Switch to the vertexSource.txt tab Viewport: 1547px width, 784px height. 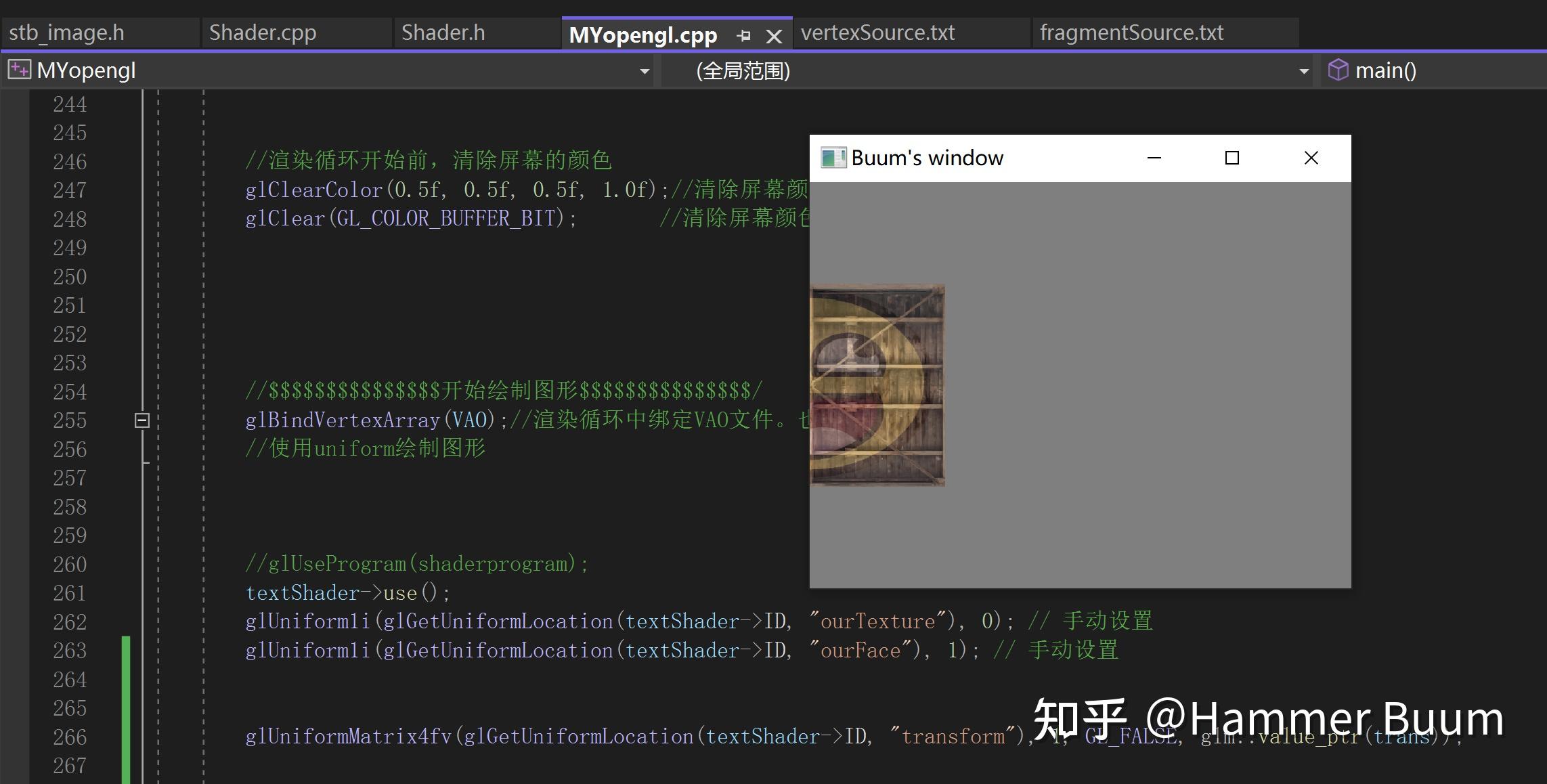[x=877, y=32]
